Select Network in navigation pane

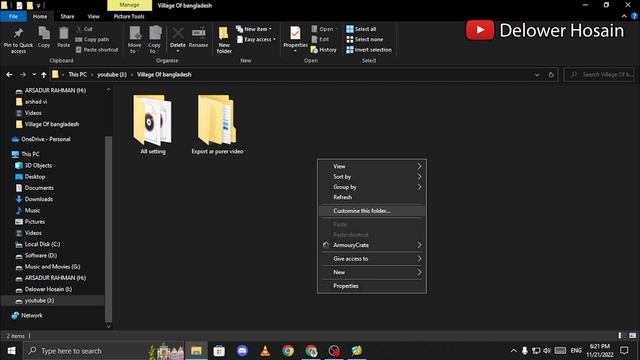pyautogui.click(x=27, y=316)
